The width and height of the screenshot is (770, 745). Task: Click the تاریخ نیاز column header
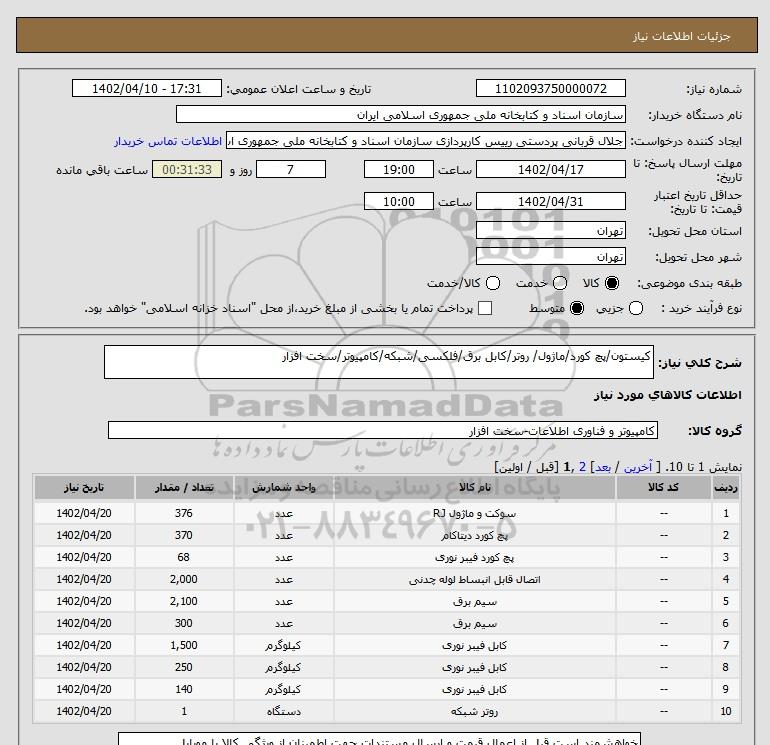(x=84, y=487)
